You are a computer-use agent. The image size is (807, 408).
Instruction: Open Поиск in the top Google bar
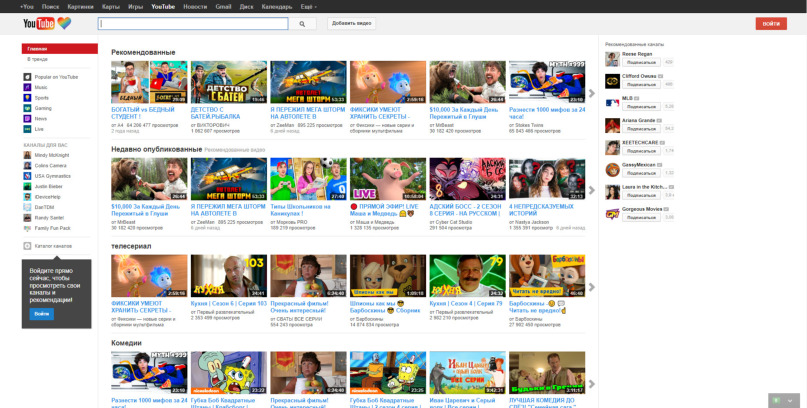[50, 7]
